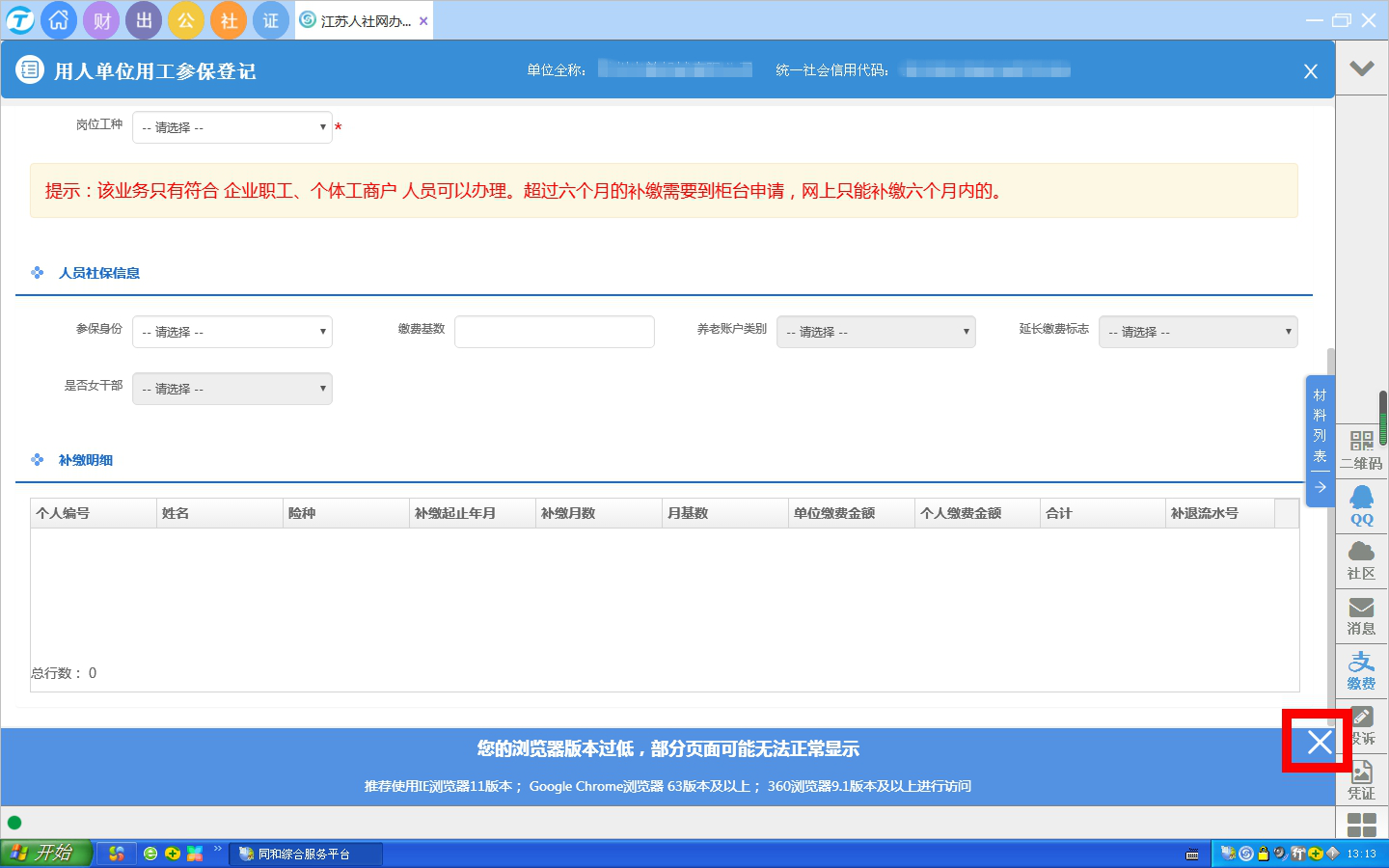Screen dimensions: 1389x868
Task: Open the orange 社 module icon
Action: (x=229, y=20)
